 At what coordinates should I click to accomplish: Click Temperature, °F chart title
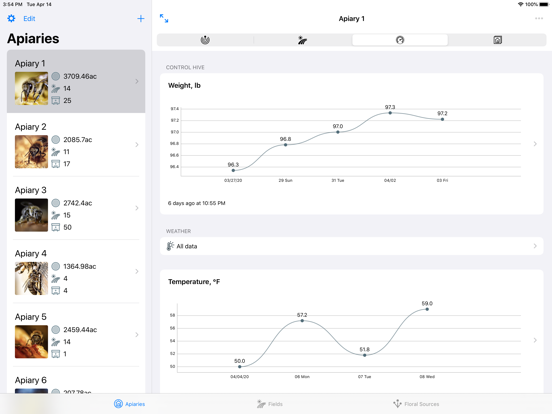tap(194, 282)
